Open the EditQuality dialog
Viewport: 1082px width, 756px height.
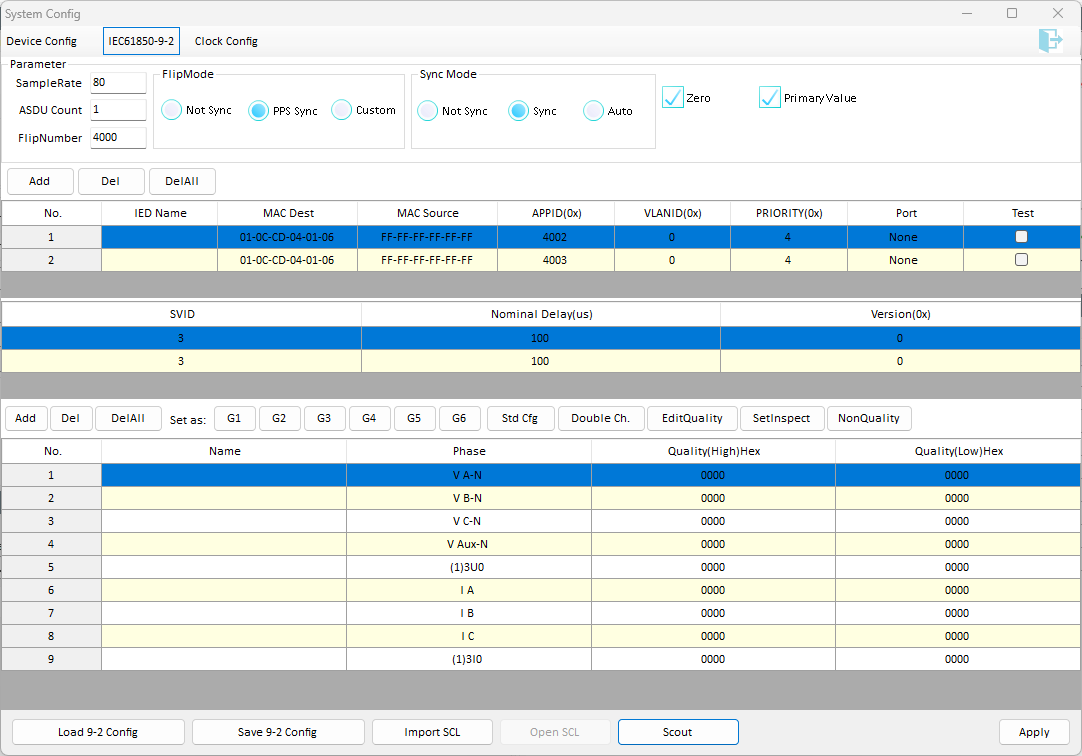(x=691, y=418)
